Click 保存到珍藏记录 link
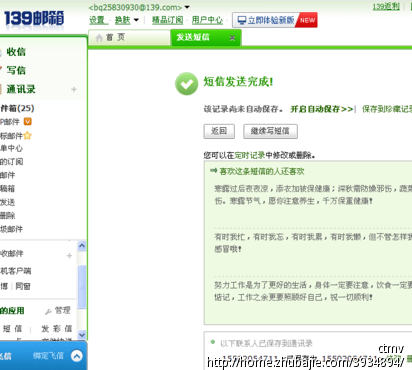Image resolution: width=412 pixels, height=370 pixels. 387,109
